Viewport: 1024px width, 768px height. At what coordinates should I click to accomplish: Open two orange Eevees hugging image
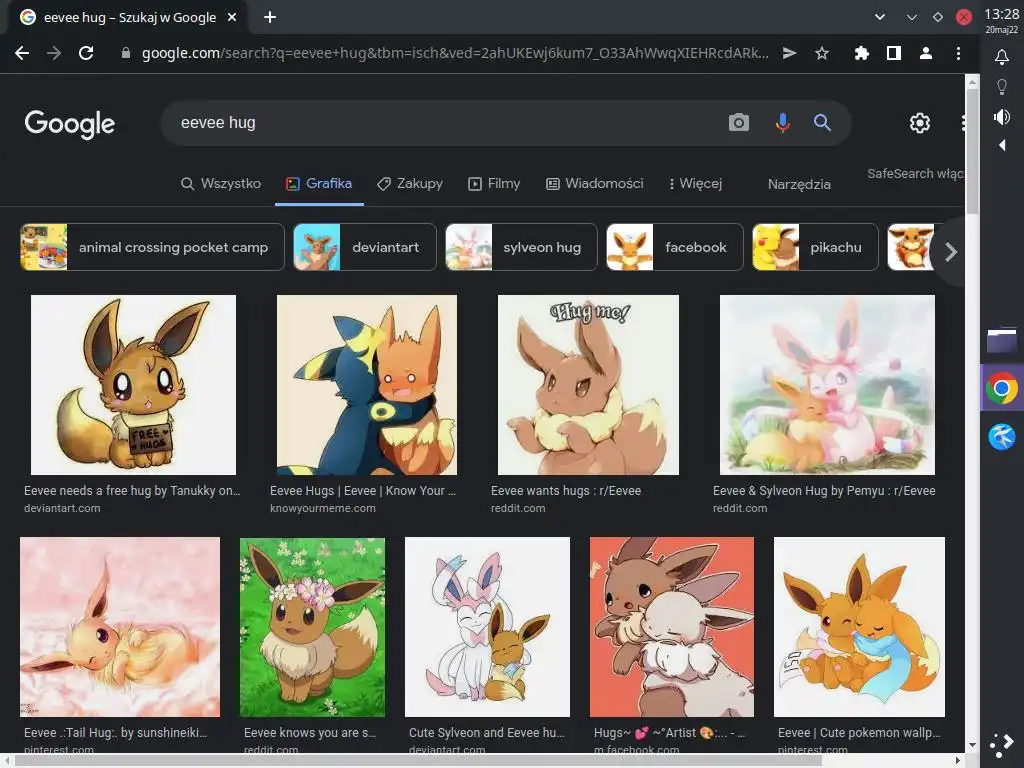point(859,627)
